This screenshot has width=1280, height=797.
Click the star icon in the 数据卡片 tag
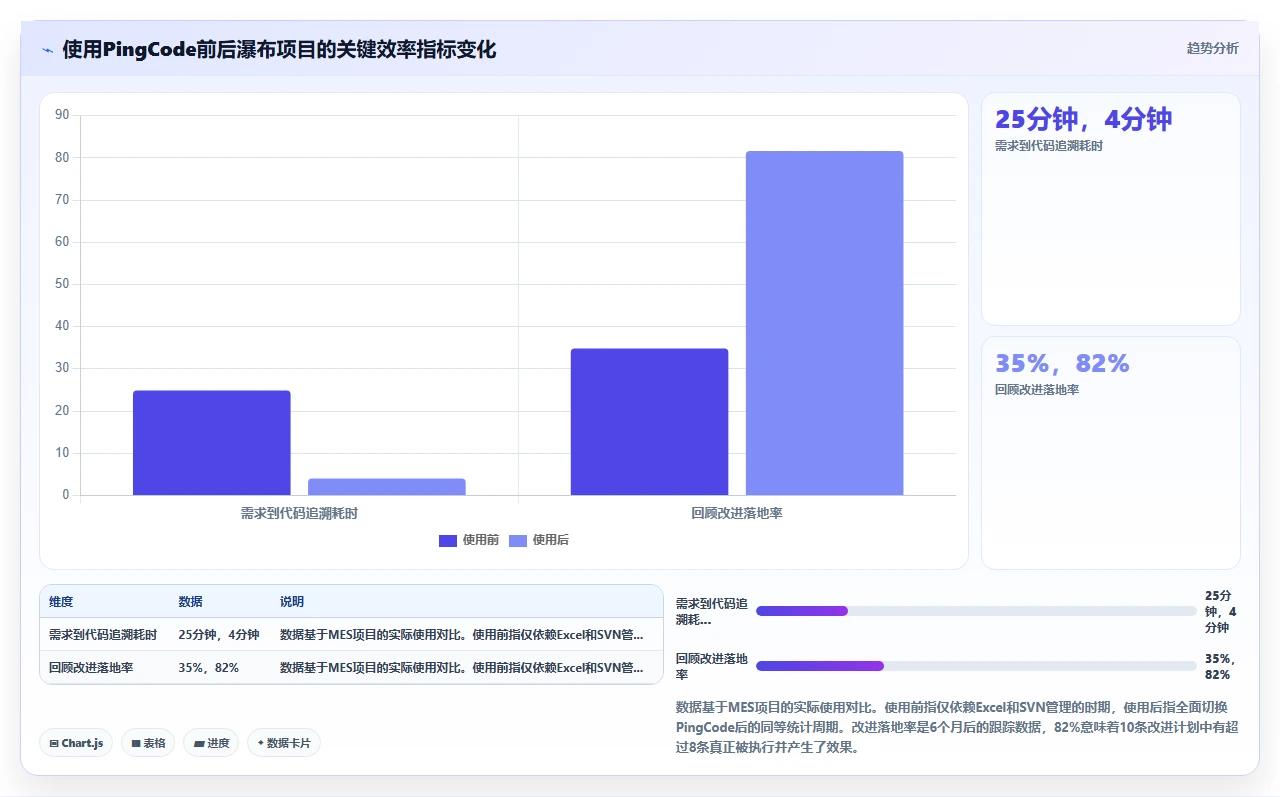tap(260, 743)
